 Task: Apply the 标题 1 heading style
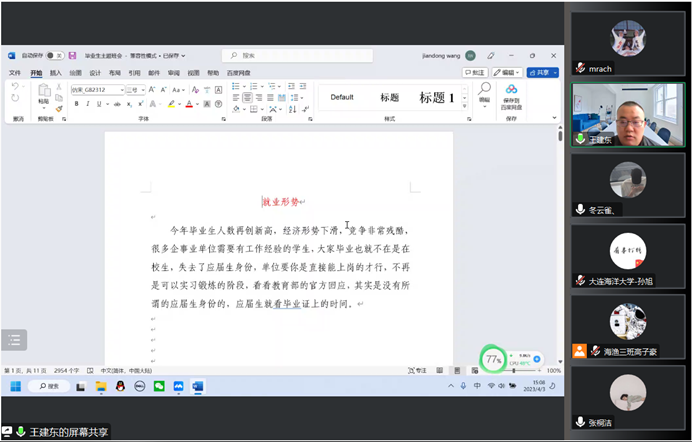click(x=436, y=97)
